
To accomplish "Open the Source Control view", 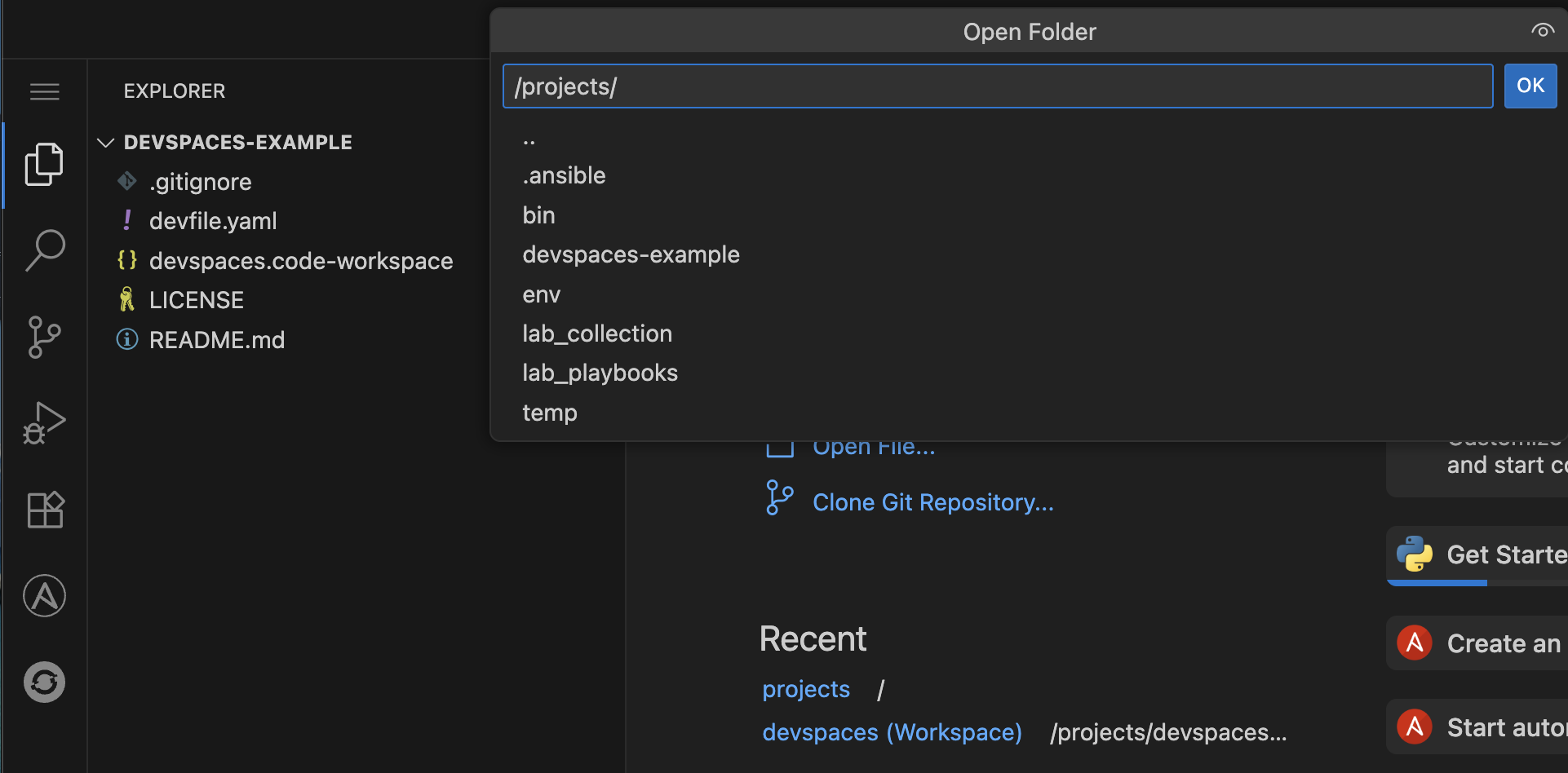I will coord(44,337).
